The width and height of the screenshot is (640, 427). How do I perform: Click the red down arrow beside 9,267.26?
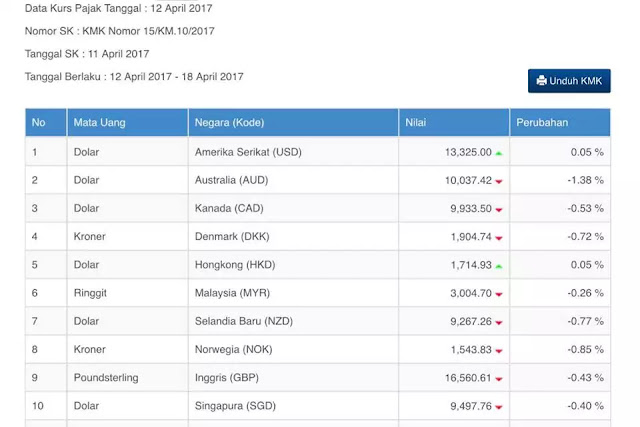coord(499,322)
